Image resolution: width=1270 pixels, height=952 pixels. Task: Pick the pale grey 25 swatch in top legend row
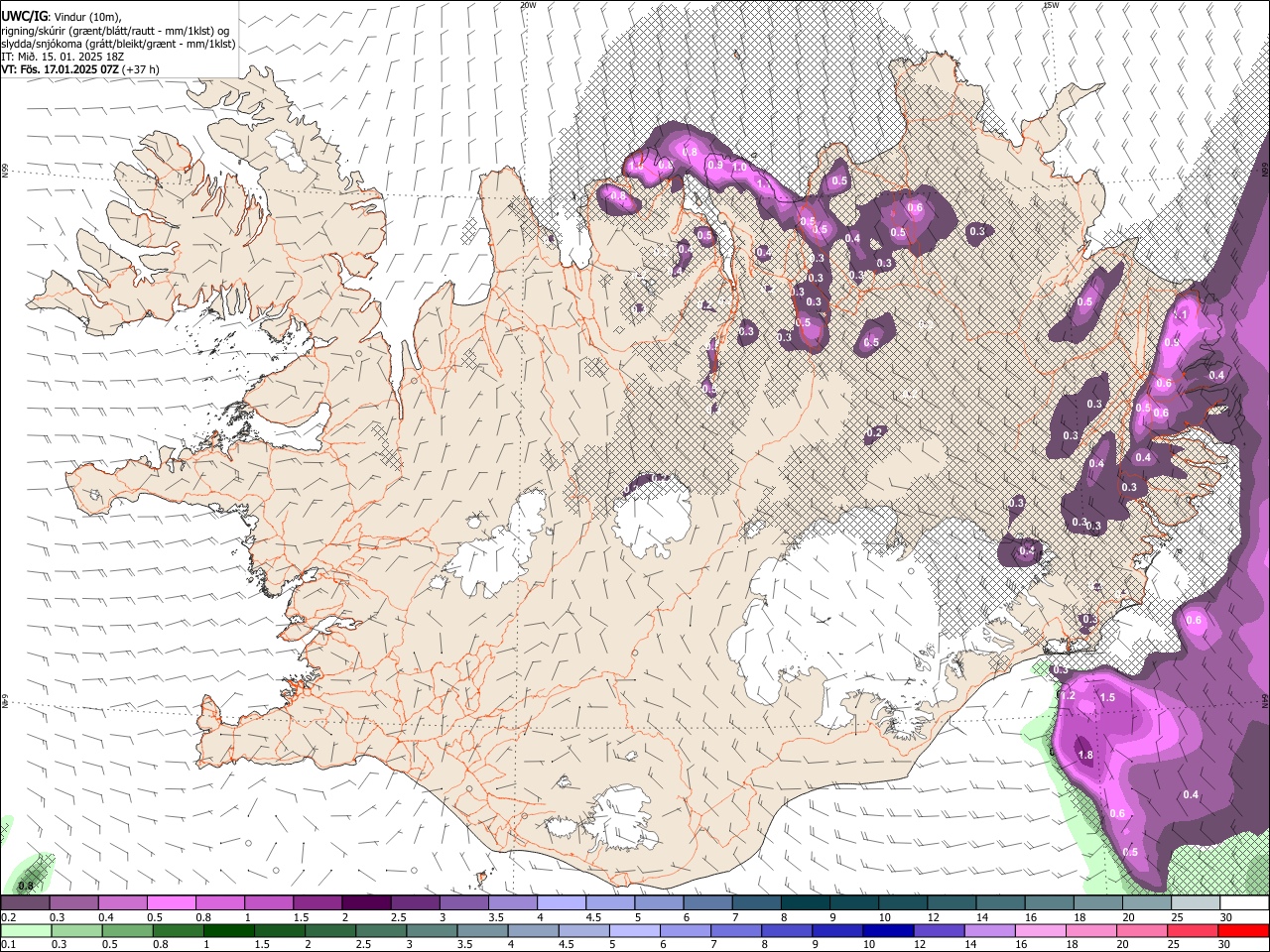(1196, 902)
